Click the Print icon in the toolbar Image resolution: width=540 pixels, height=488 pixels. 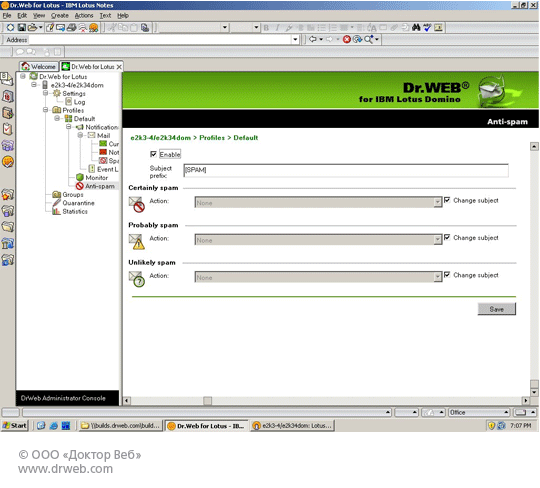point(72,28)
